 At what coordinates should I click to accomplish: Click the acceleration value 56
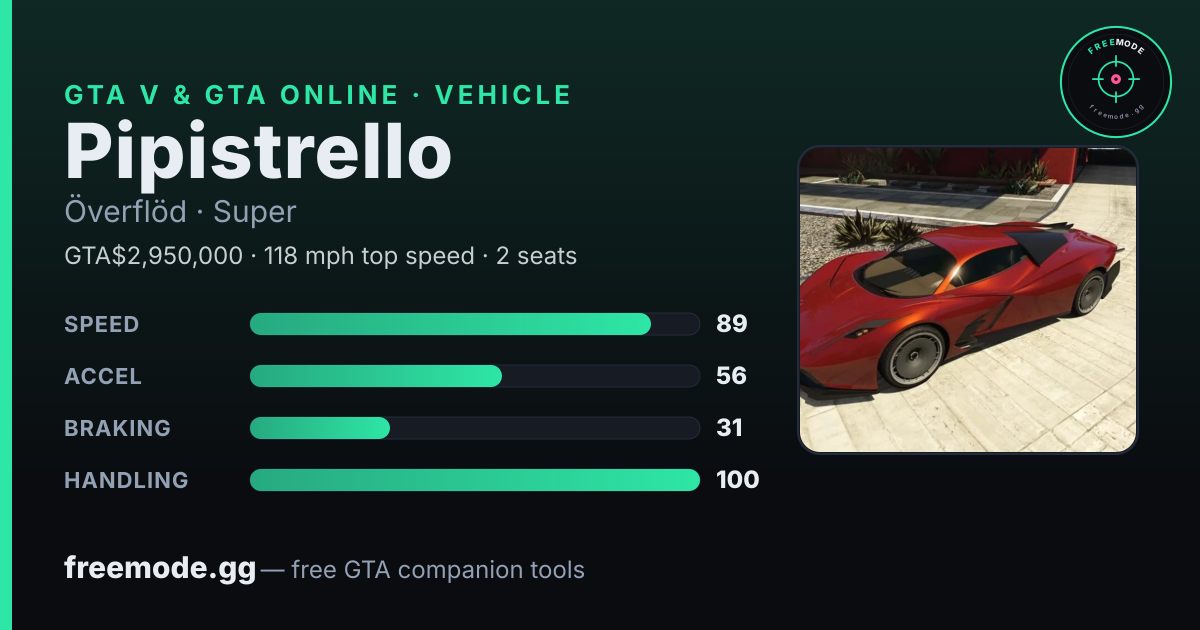pos(732,376)
